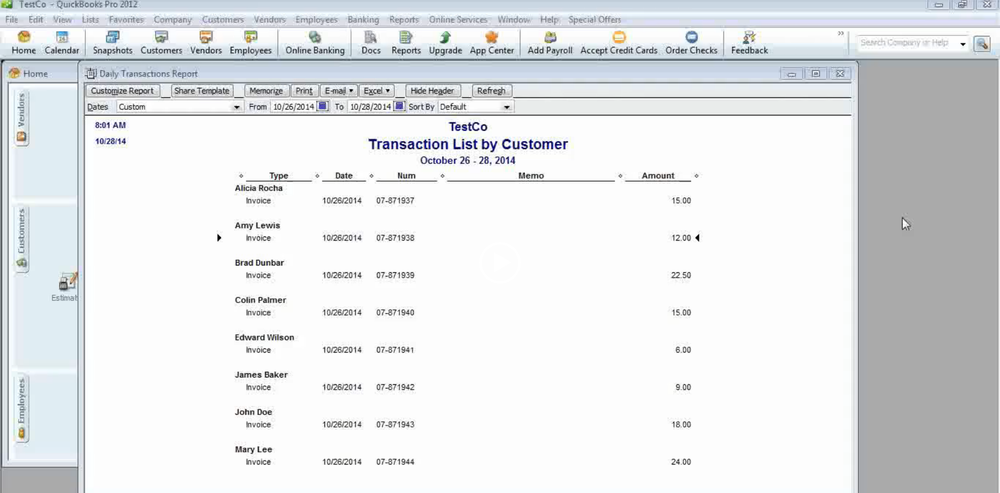Open the Edit menu

pyautogui.click(x=36, y=20)
